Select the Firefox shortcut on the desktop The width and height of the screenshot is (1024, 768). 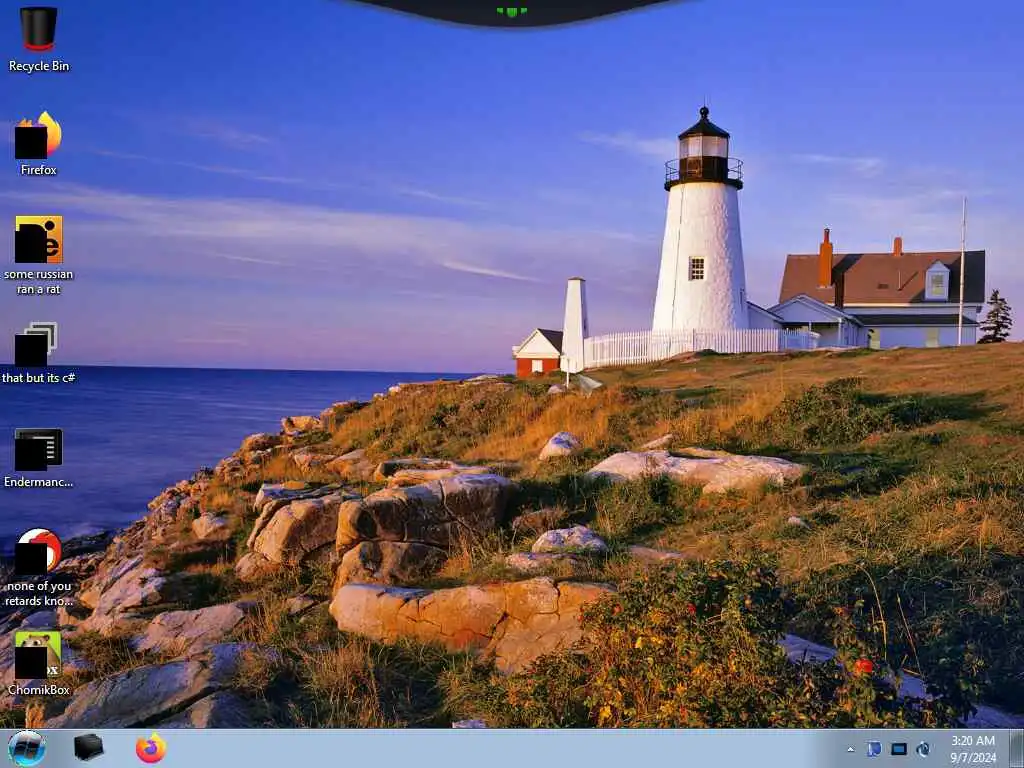pos(39,143)
